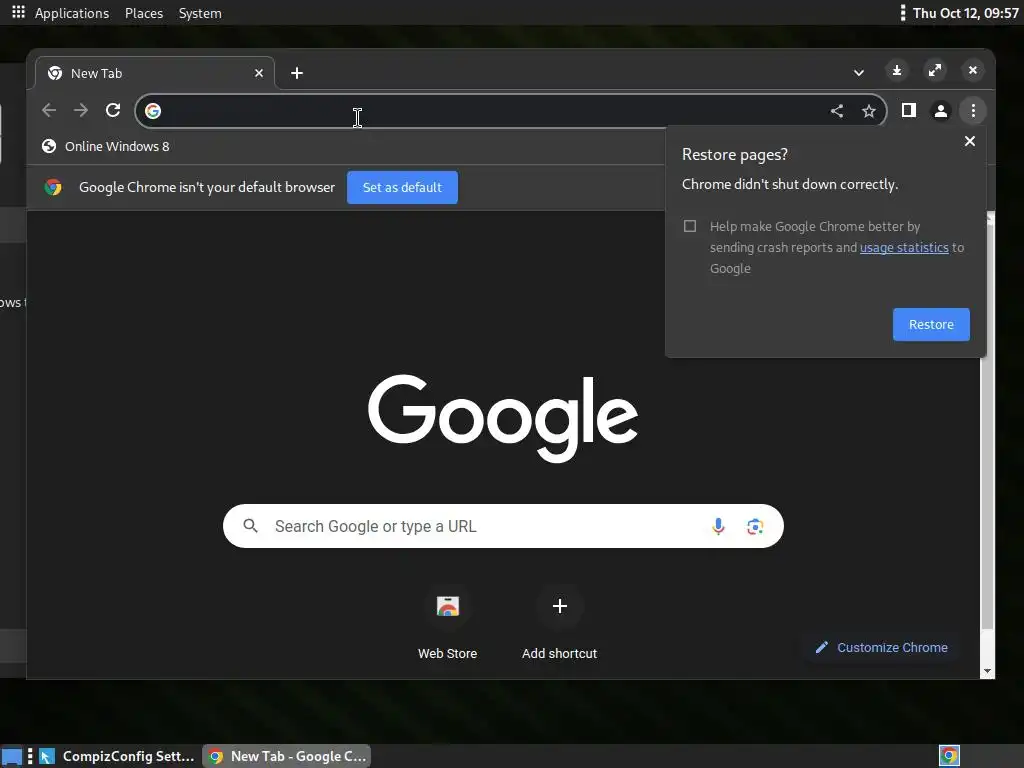Click the page vertical scrollbar
Viewport: 1024px width, 768px height.
point(987,424)
